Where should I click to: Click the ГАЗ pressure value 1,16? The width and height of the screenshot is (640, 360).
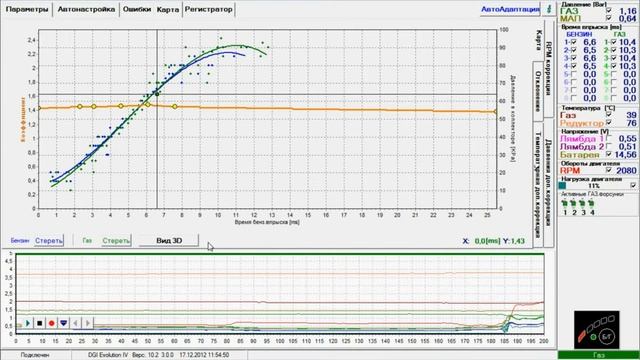click(628, 11)
